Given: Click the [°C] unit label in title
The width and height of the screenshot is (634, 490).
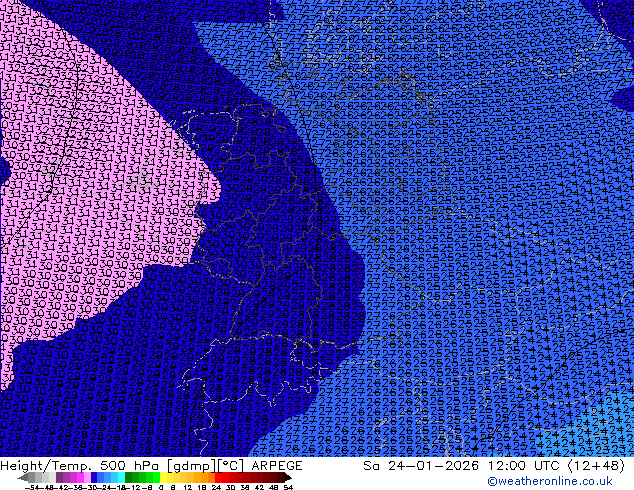Looking at the screenshot, I should click(x=231, y=466).
